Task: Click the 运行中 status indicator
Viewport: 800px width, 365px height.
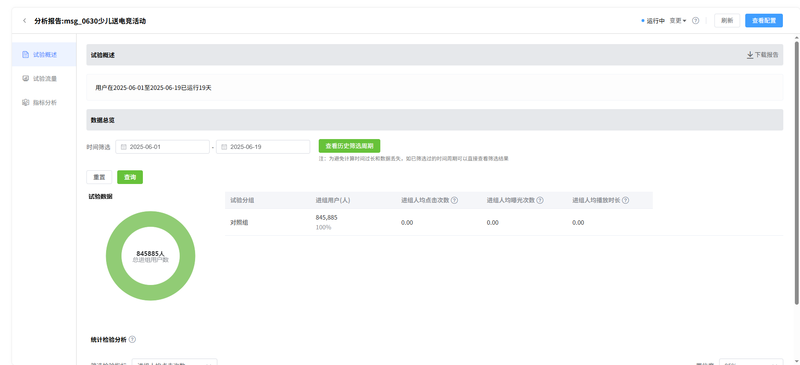Action: (653, 21)
